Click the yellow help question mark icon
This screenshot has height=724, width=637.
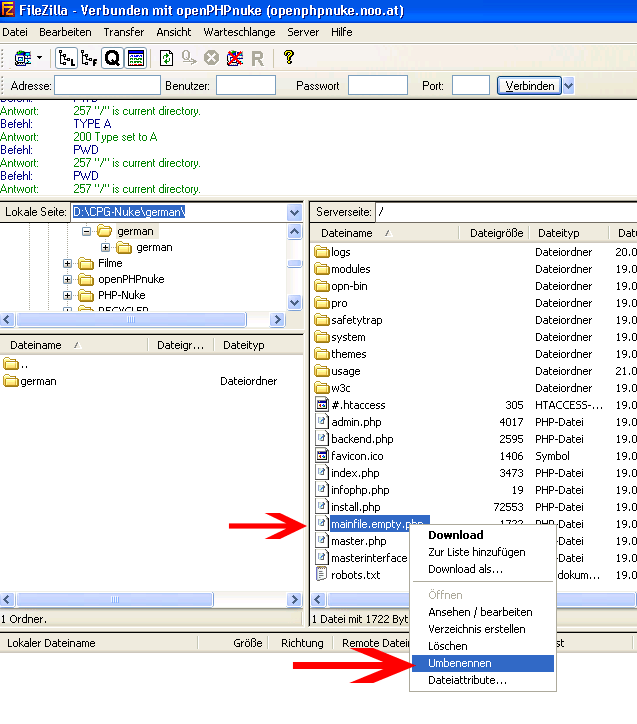click(x=289, y=57)
